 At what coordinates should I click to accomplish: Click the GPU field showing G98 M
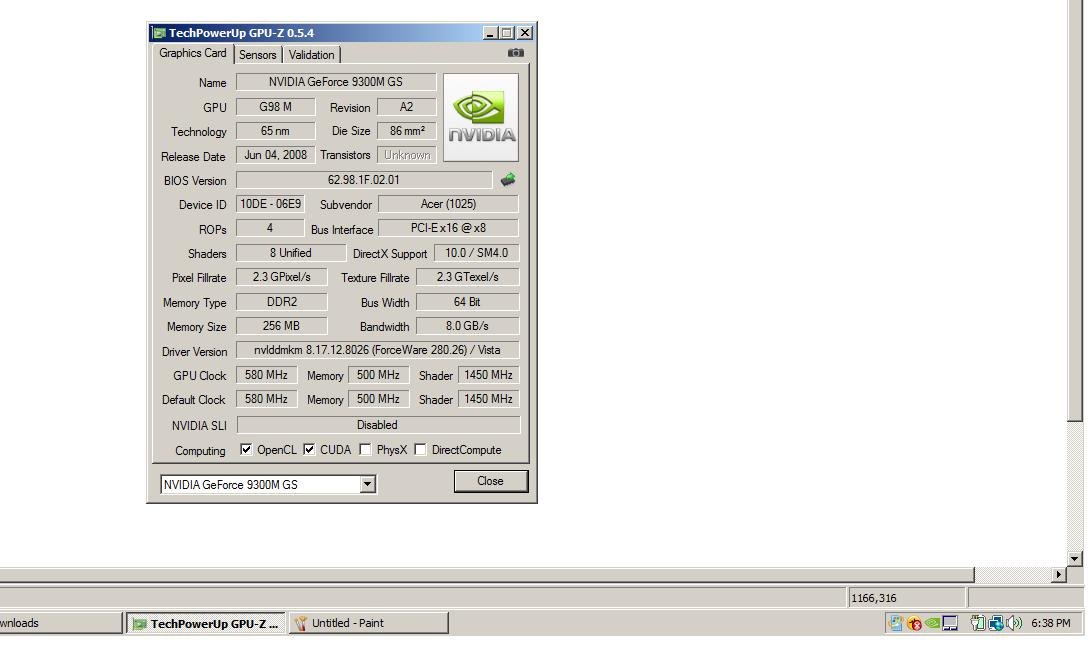click(276, 107)
